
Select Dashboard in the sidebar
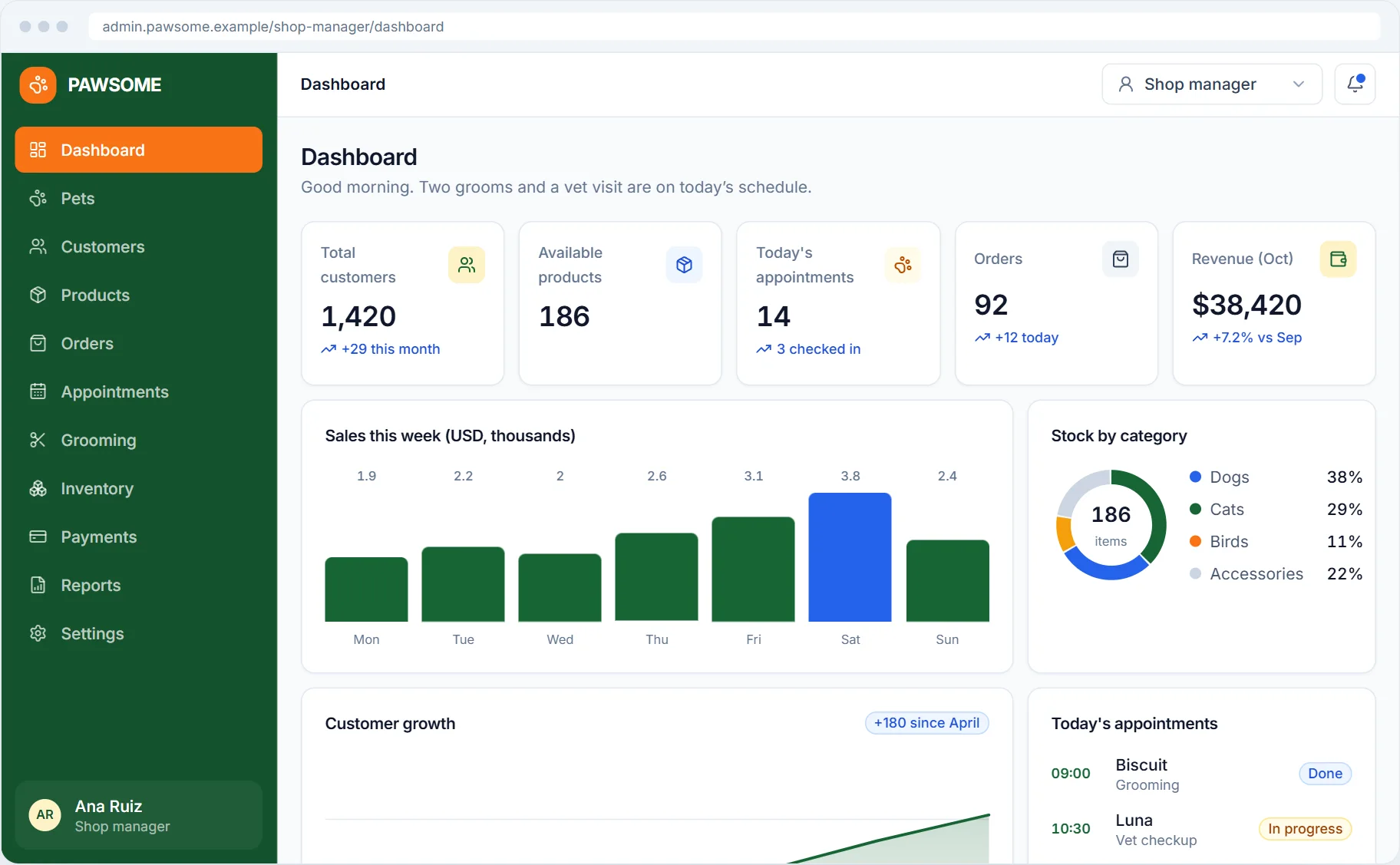coord(139,150)
